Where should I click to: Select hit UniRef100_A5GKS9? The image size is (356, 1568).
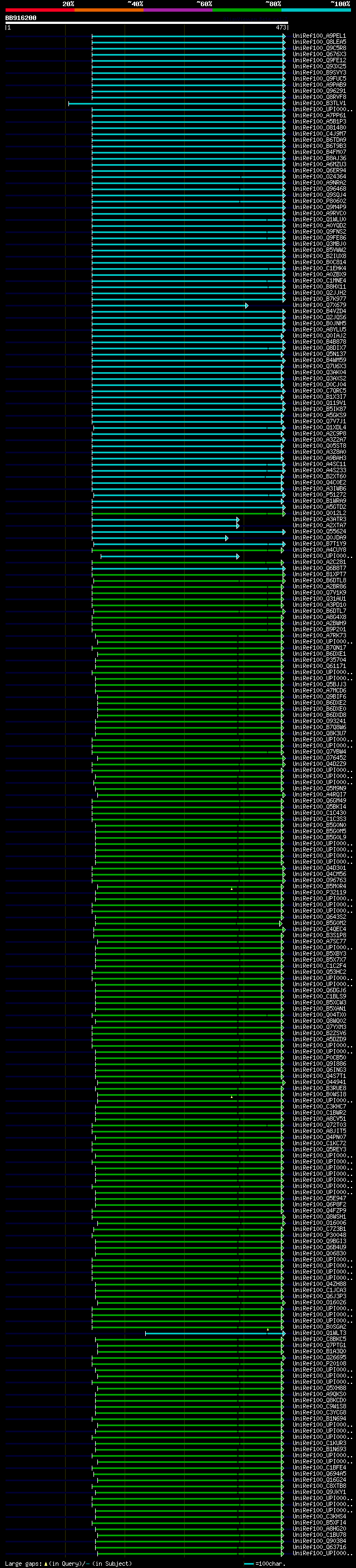tap(319, 416)
